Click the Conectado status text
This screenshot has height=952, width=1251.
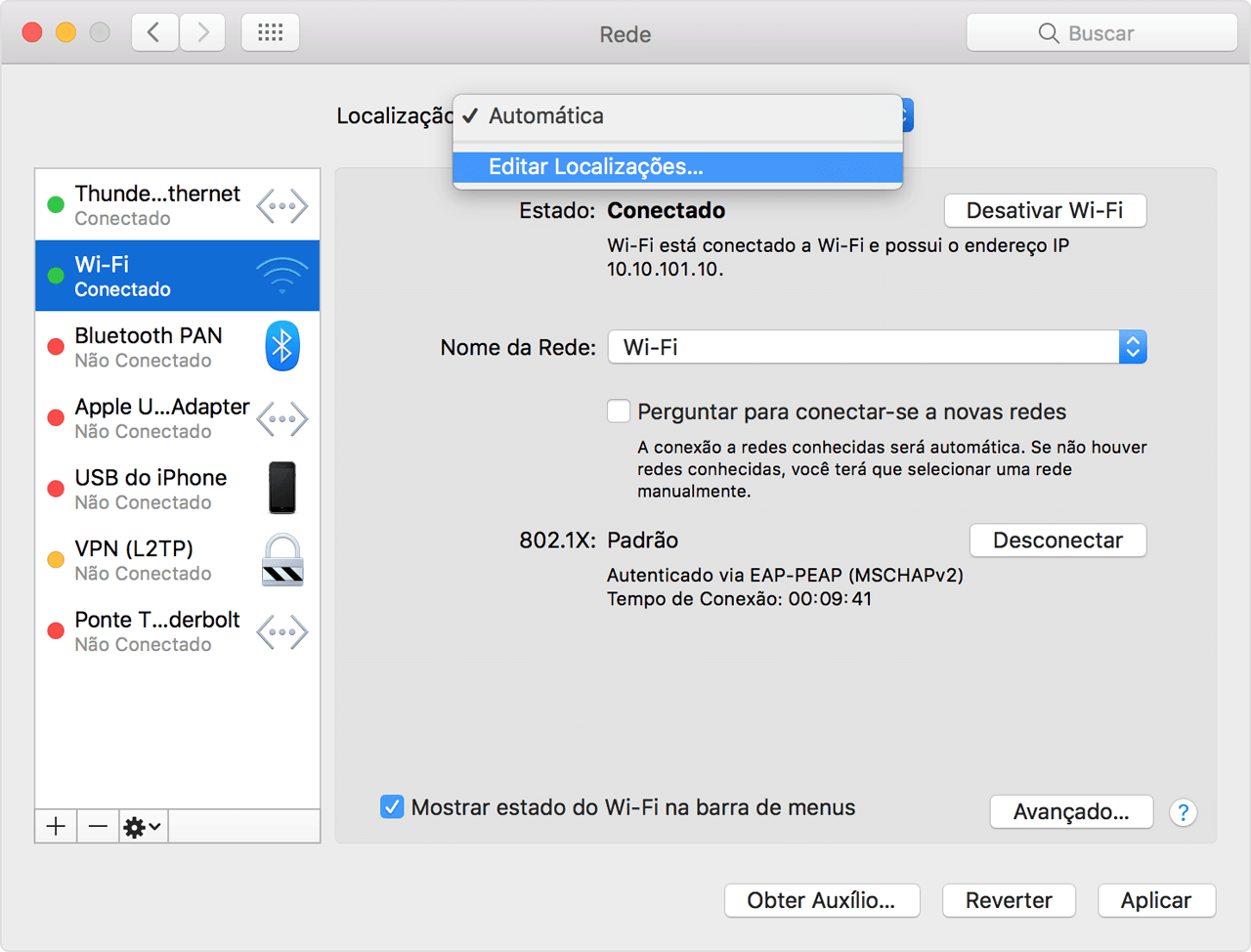[x=667, y=210]
